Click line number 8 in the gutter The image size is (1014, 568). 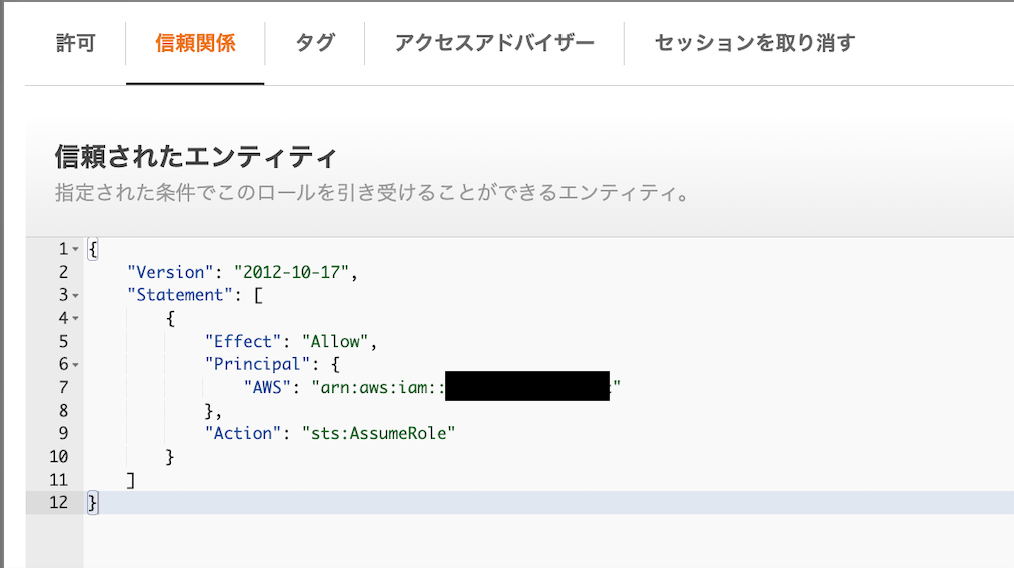pyautogui.click(x=63, y=411)
